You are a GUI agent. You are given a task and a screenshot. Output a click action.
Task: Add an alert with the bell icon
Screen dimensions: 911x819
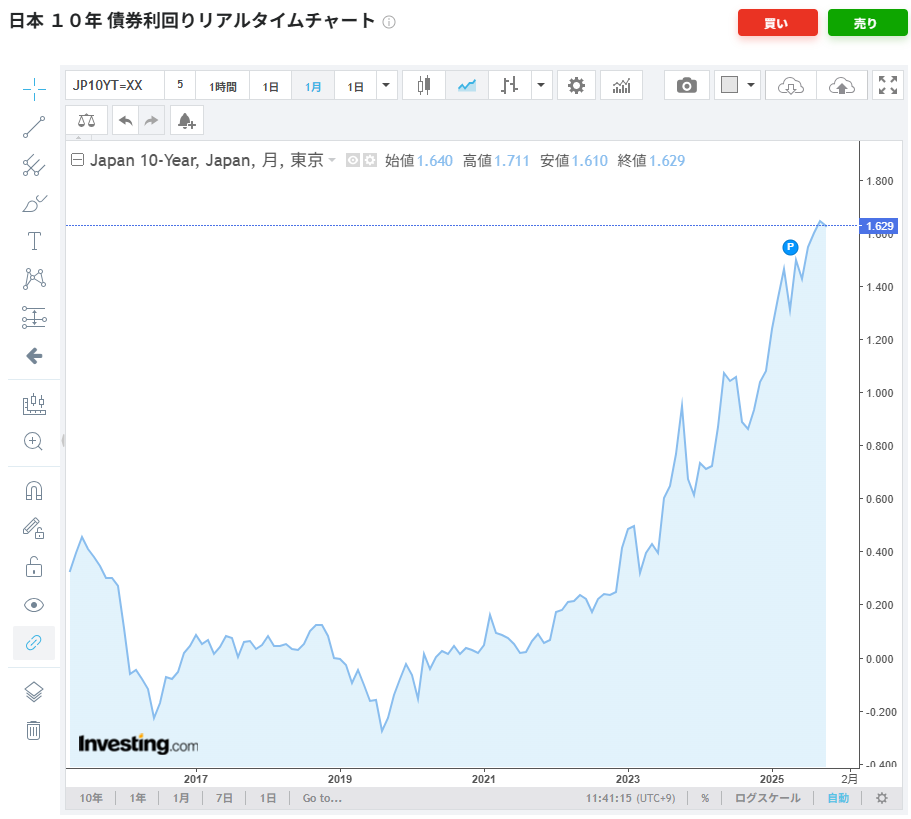[x=186, y=121]
